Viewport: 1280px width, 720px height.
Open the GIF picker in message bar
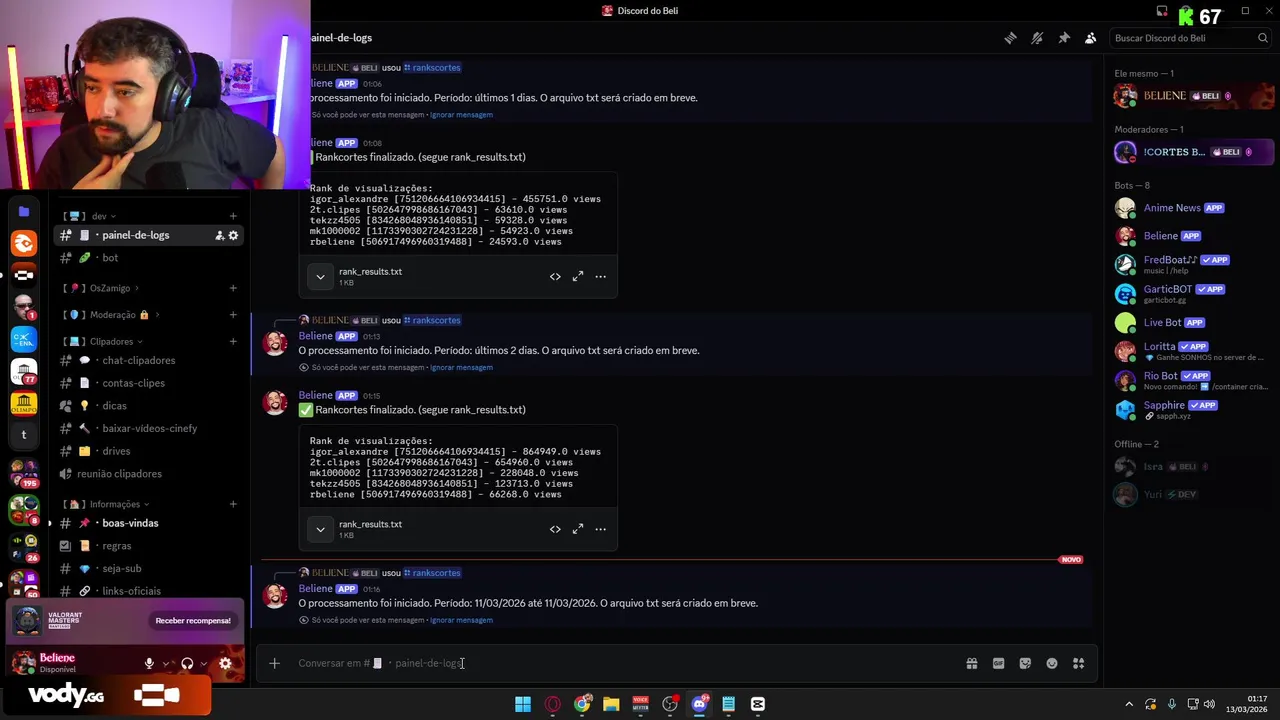(998, 663)
